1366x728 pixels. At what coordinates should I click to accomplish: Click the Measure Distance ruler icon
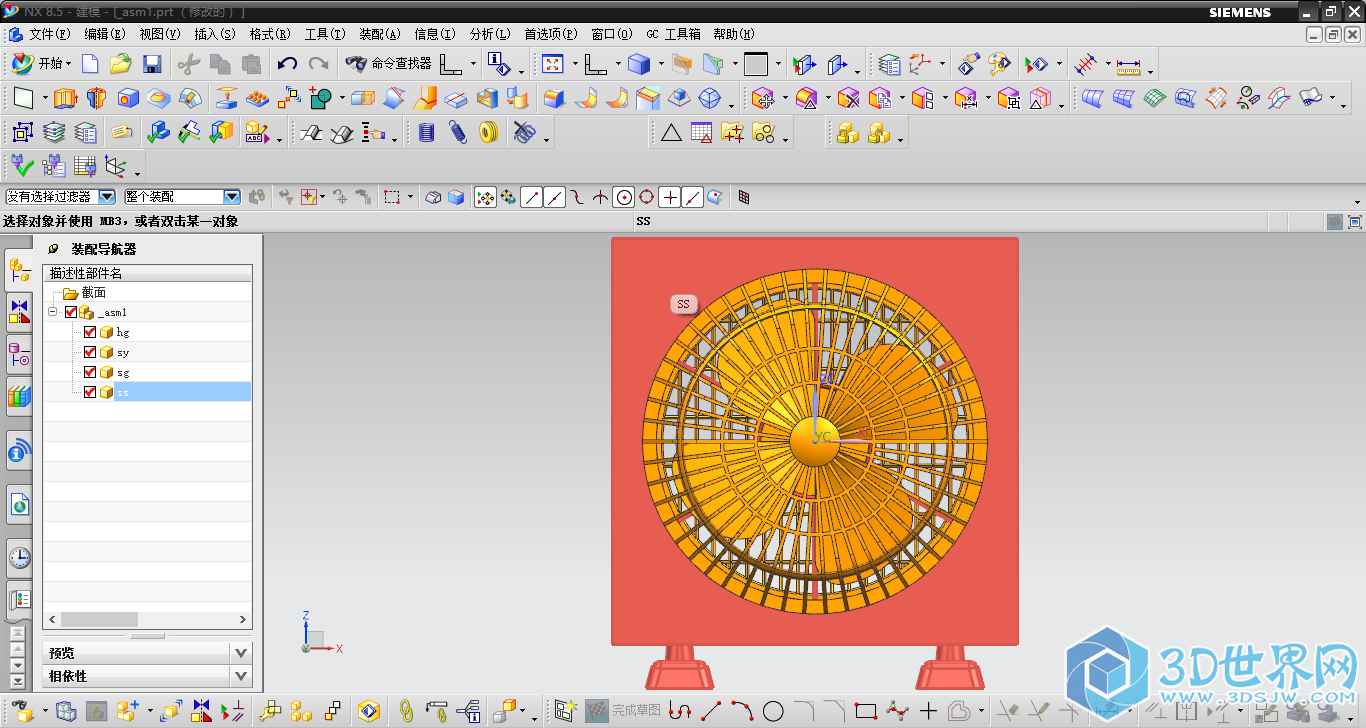[x=1129, y=64]
